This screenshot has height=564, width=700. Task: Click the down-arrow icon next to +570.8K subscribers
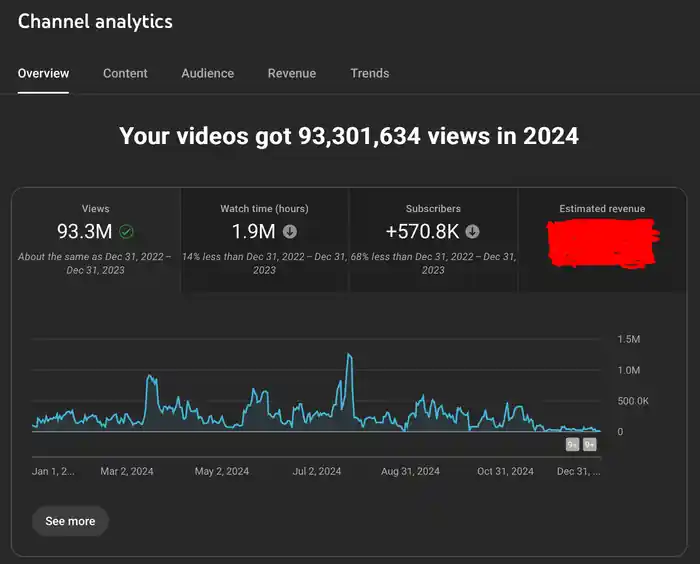pyautogui.click(x=472, y=232)
